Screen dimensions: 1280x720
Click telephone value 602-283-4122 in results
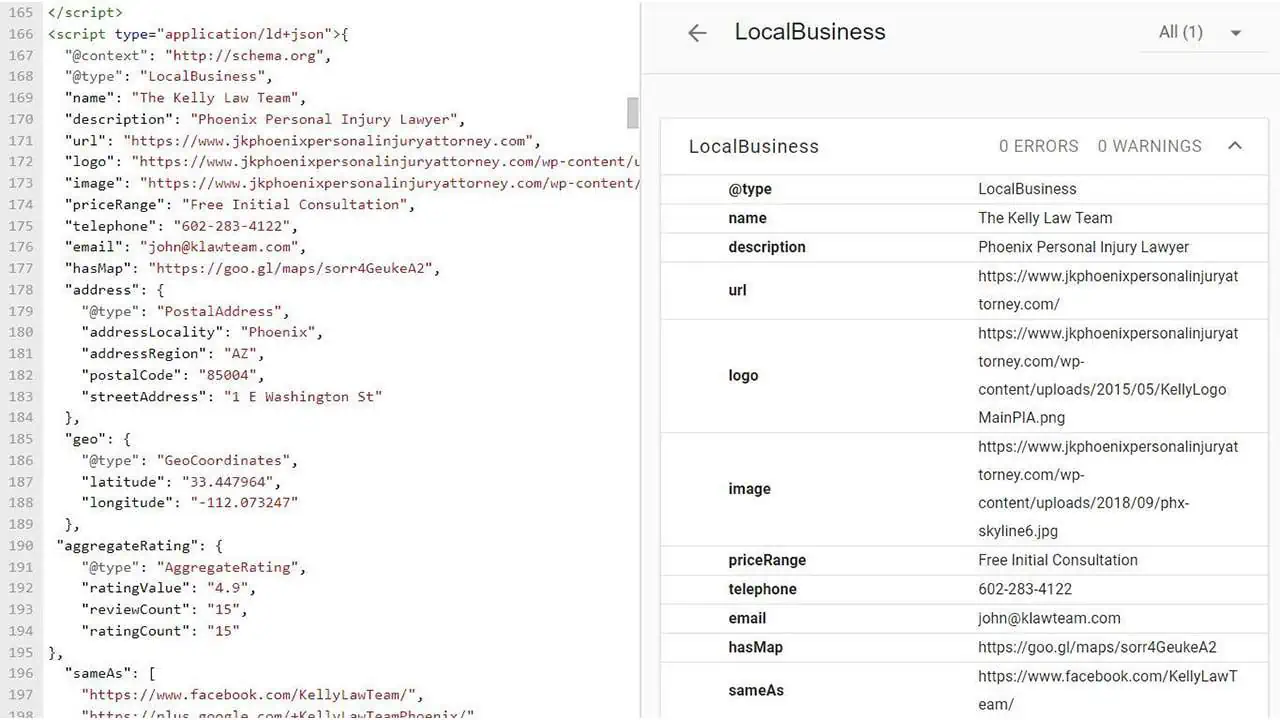1025,589
